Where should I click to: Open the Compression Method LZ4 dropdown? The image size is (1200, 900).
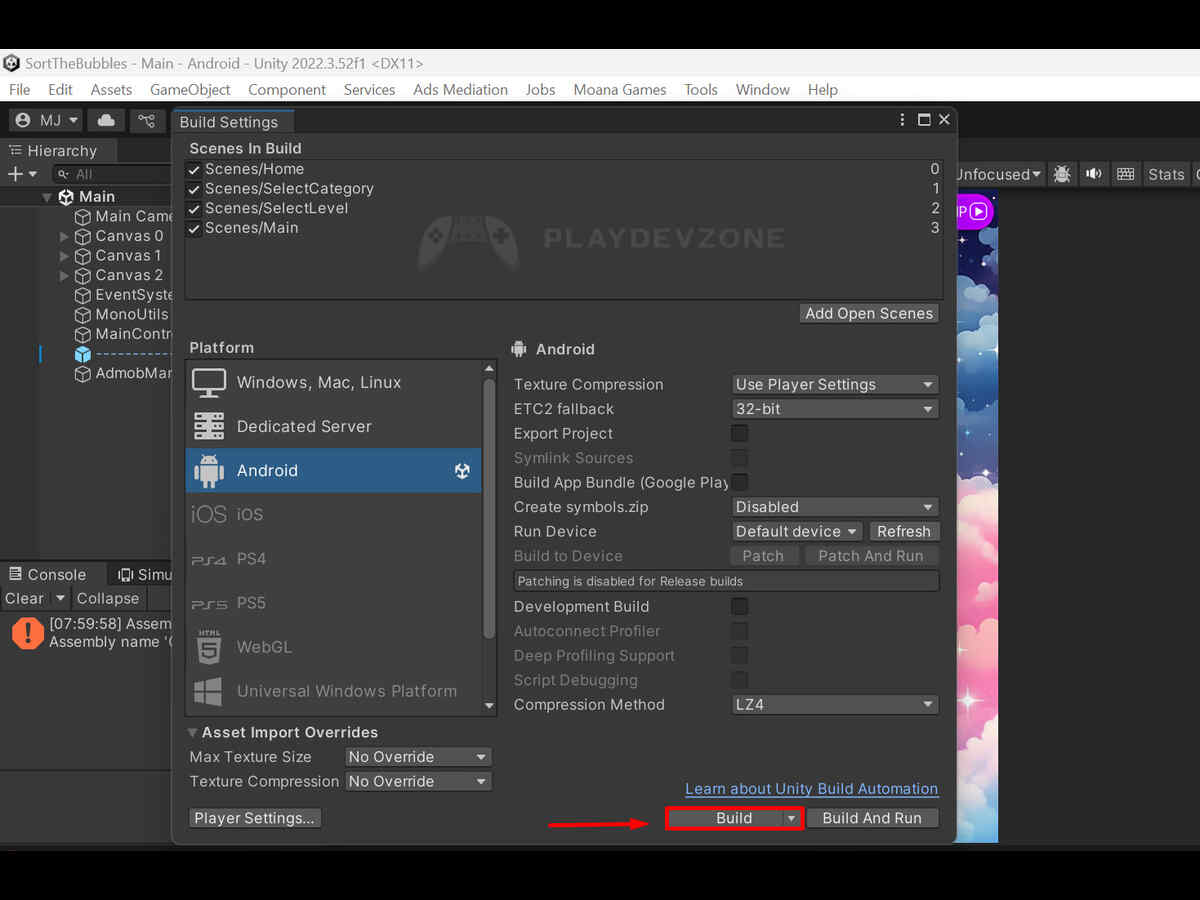coord(835,704)
